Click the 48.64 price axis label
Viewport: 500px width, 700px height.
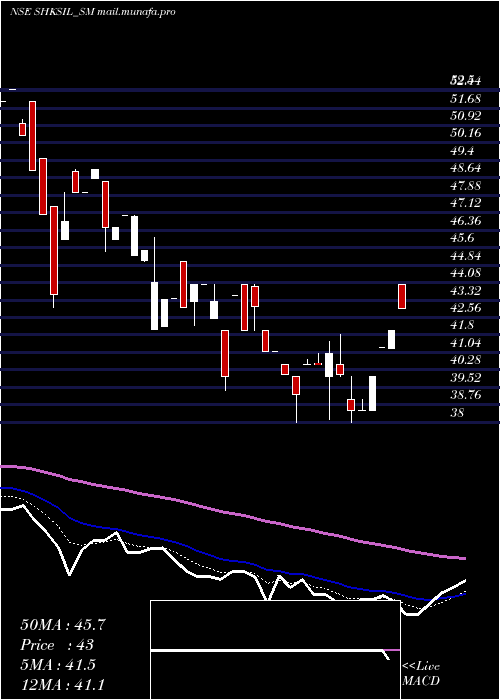tap(466, 168)
